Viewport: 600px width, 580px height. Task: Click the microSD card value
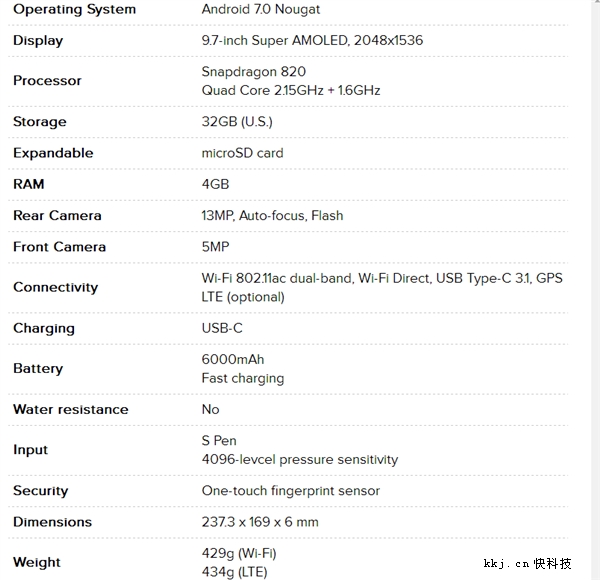point(242,153)
